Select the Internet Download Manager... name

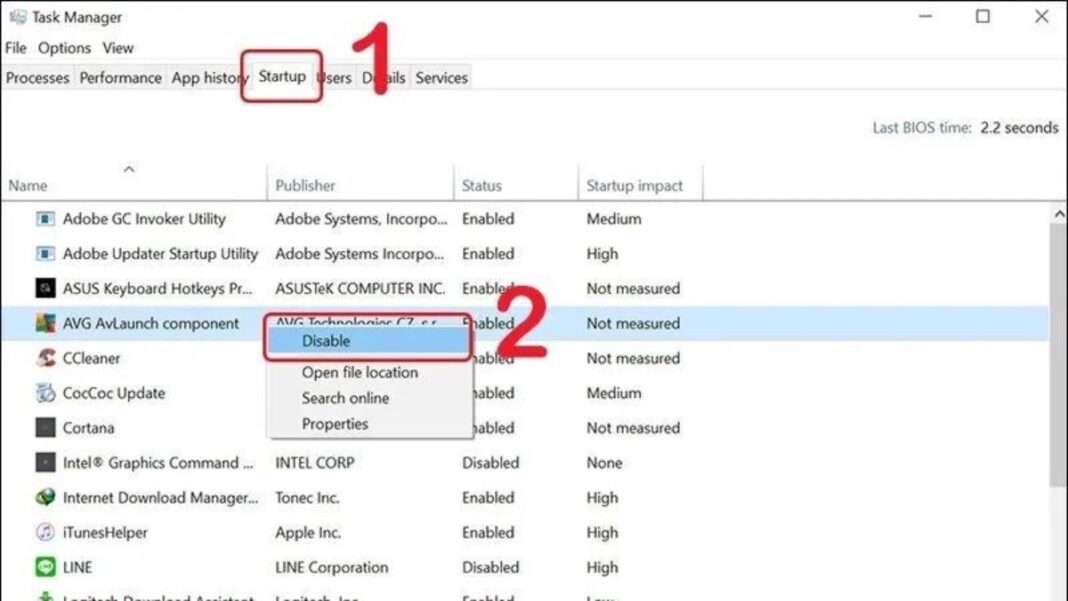[161, 497]
